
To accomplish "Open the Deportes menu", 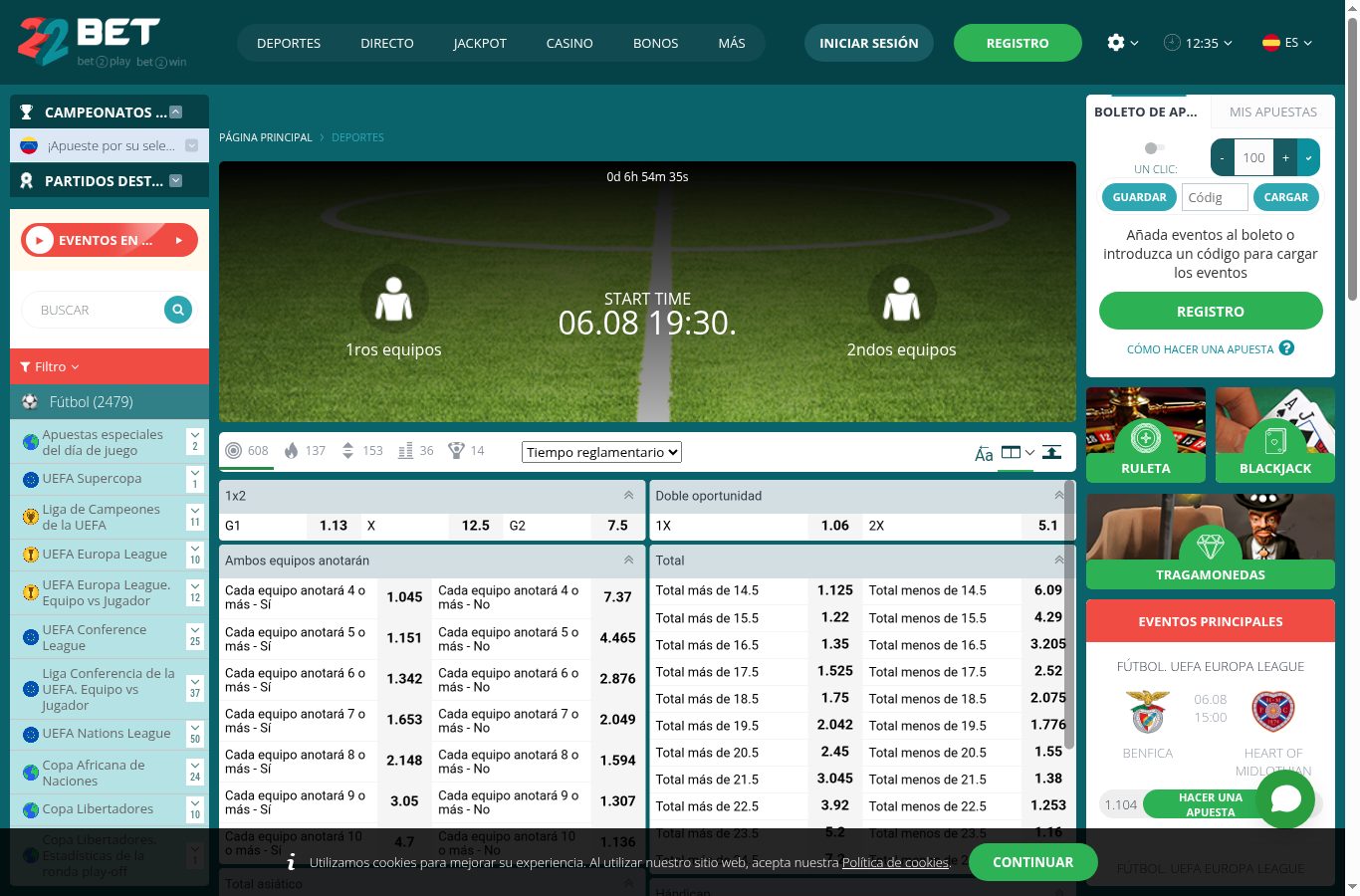I will click(x=289, y=43).
